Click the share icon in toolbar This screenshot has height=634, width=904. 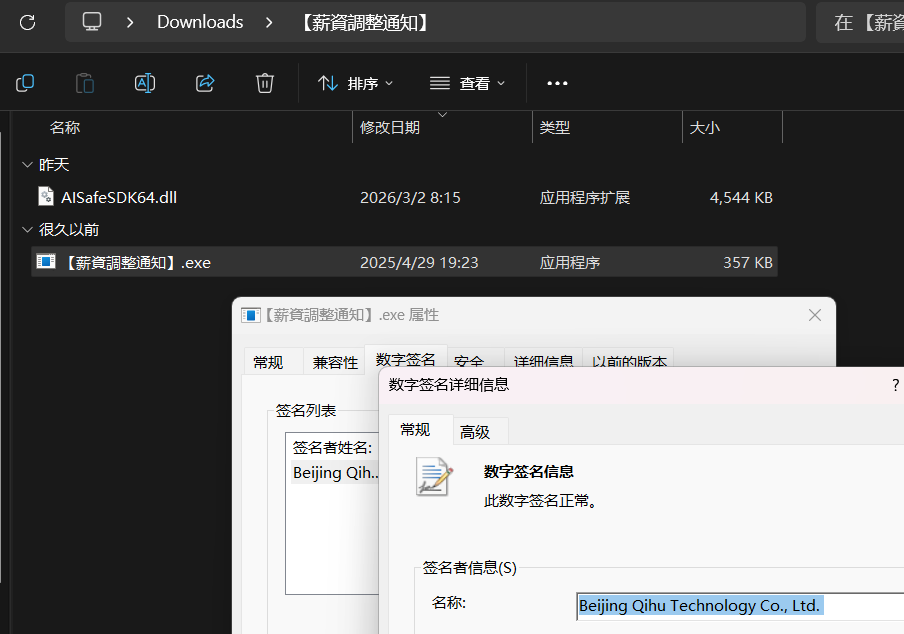coord(205,83)
